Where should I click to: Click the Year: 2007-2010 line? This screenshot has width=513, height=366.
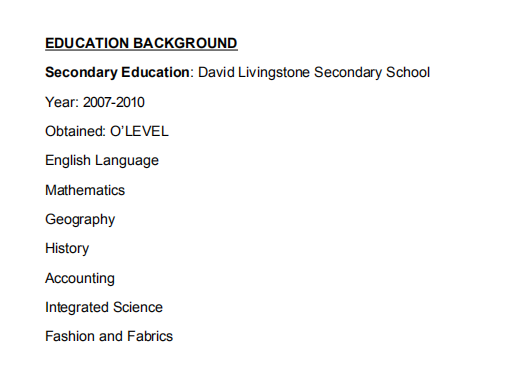pyautogui.click(x=95, y=102)
